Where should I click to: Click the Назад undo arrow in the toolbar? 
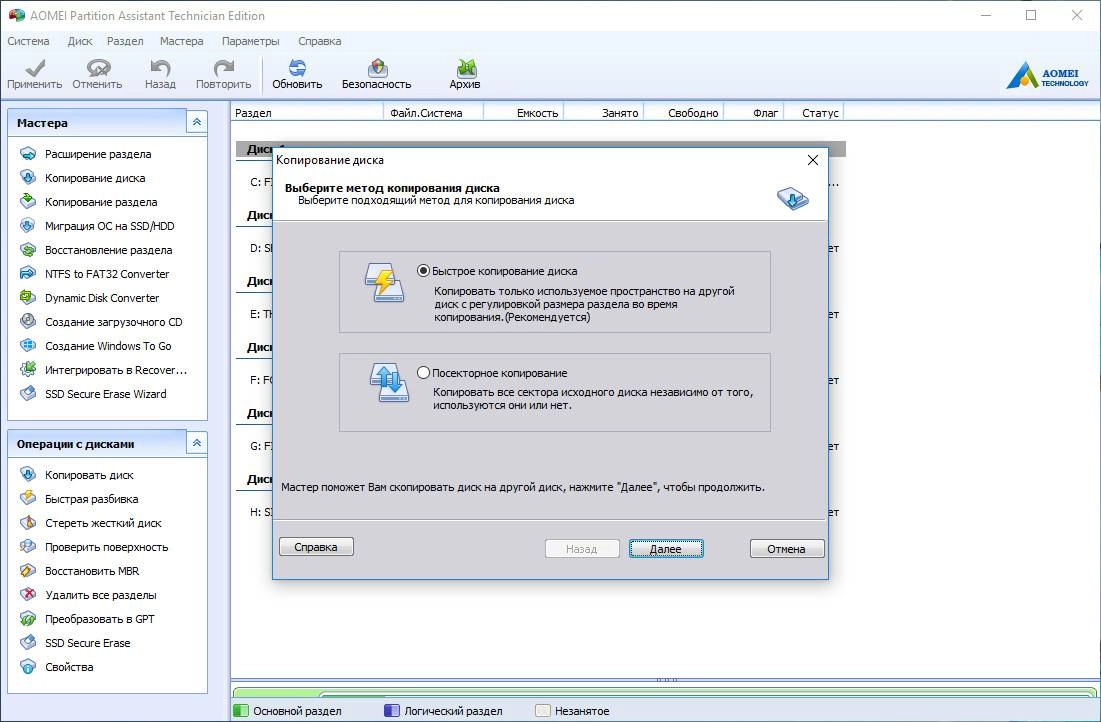coord(160,67)
